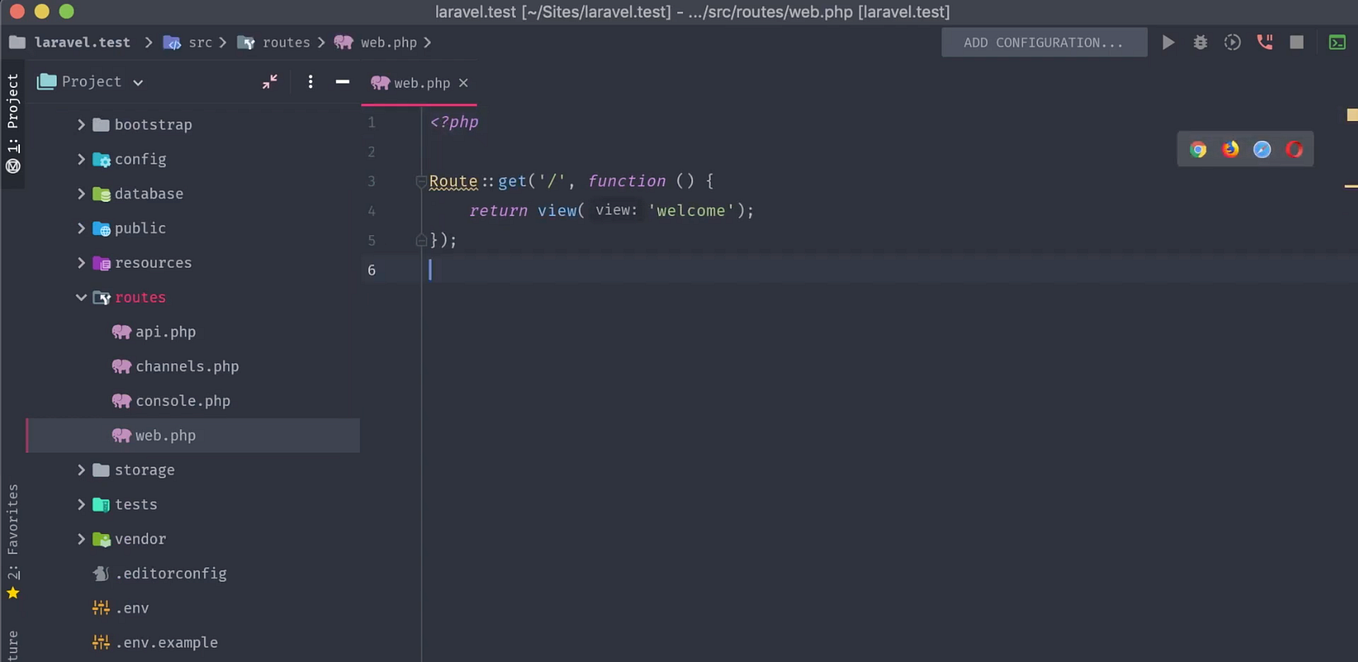Image resolution: width=1358 pixels, height=662 pixels.
Task: Collapse the routes folder
Action: click(81, 297)
